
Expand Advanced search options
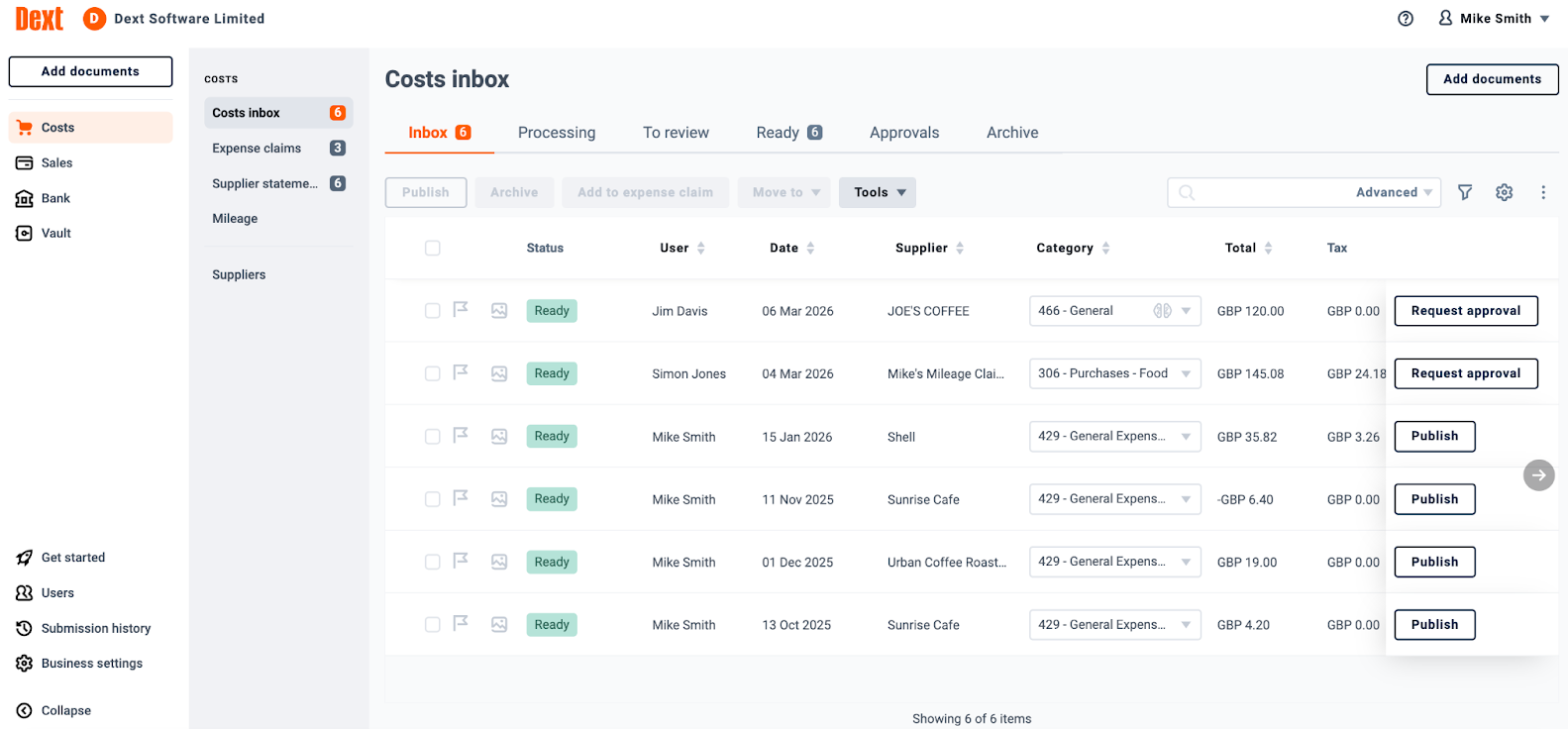[1395, 192]
